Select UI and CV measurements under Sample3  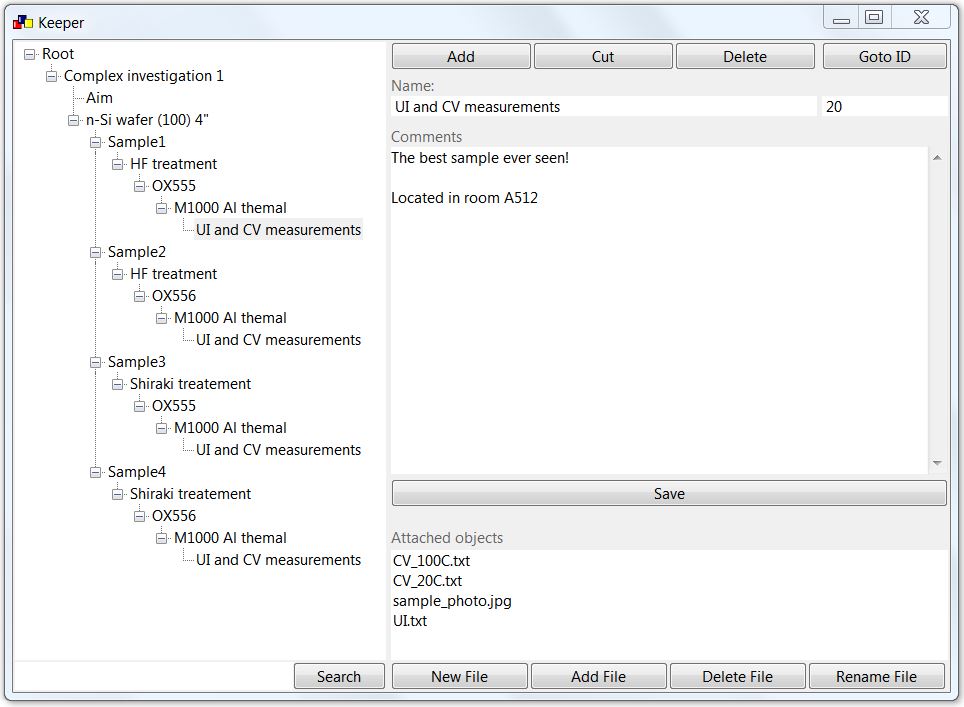click(x=279, y=450)
